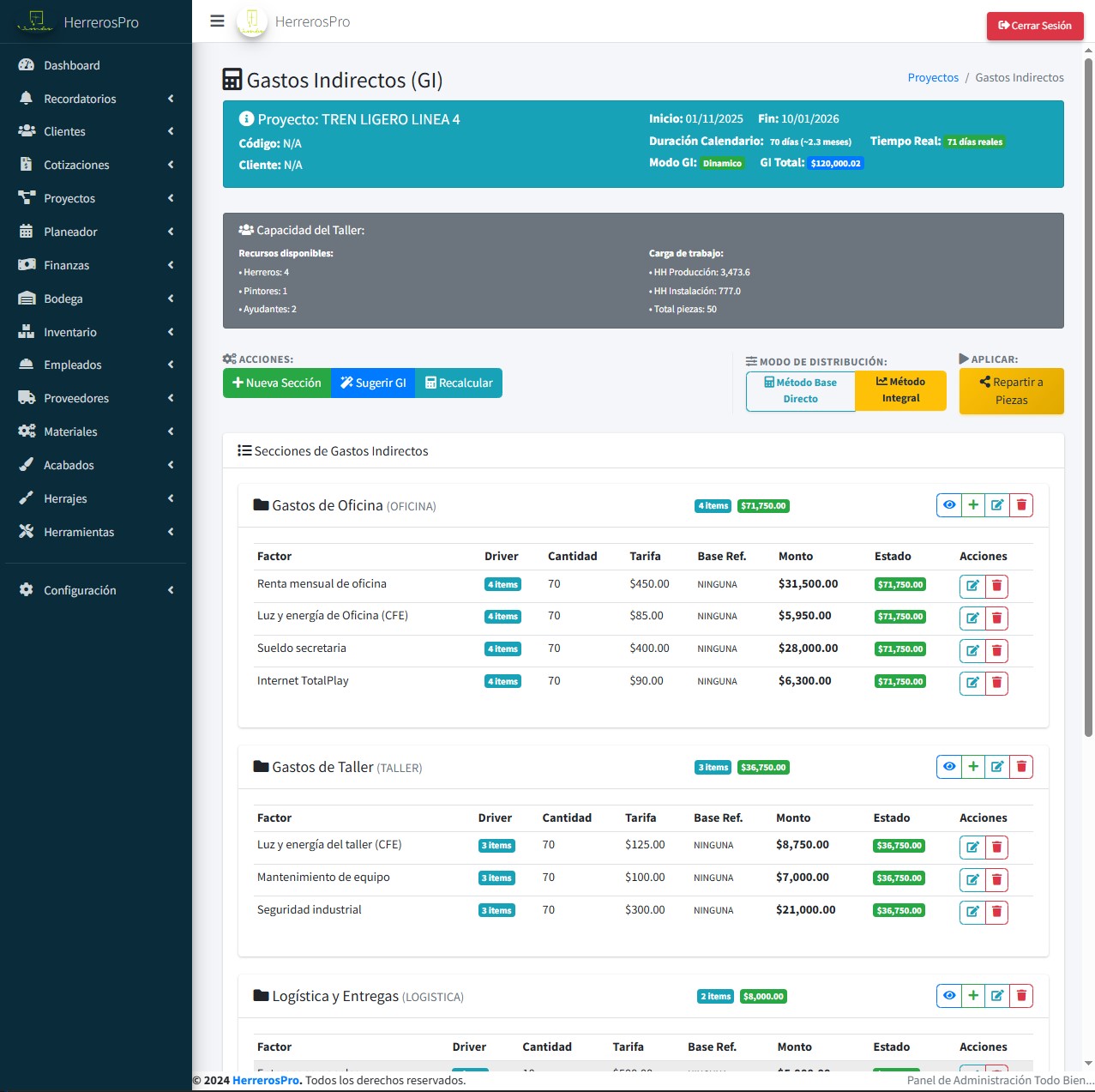Delete the Renta mensual de oficina row
This screenshot has height=1092, width=1095.
point(996,586)
